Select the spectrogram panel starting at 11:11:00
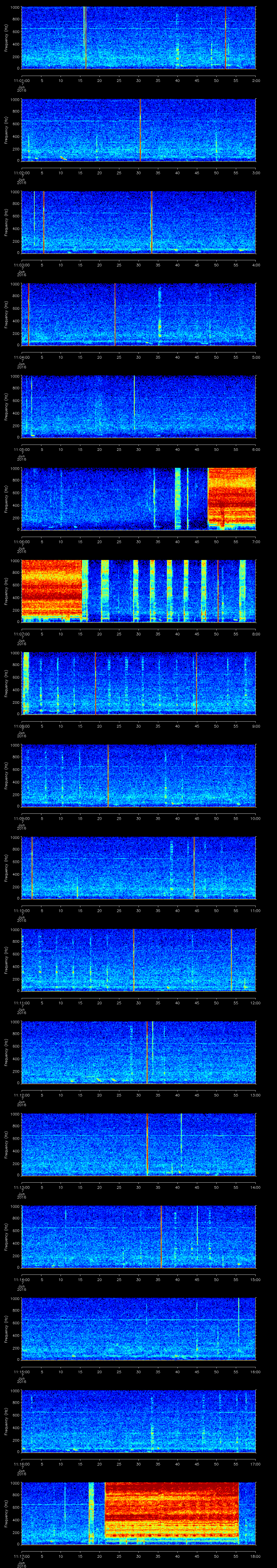This screenshot has width=277, height=1568. click(x=138, y=960)
